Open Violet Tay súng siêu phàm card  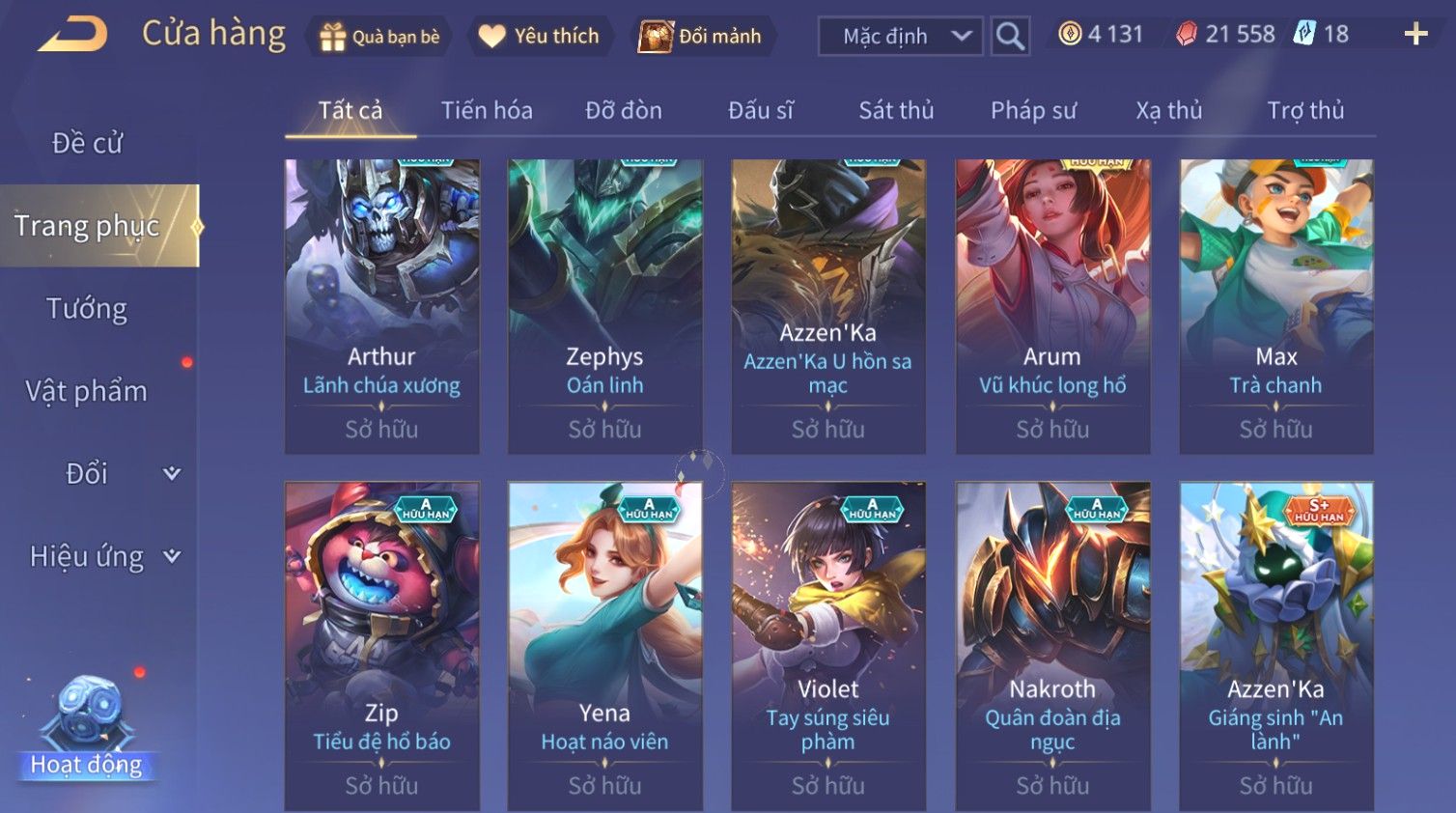coord(828,645)
